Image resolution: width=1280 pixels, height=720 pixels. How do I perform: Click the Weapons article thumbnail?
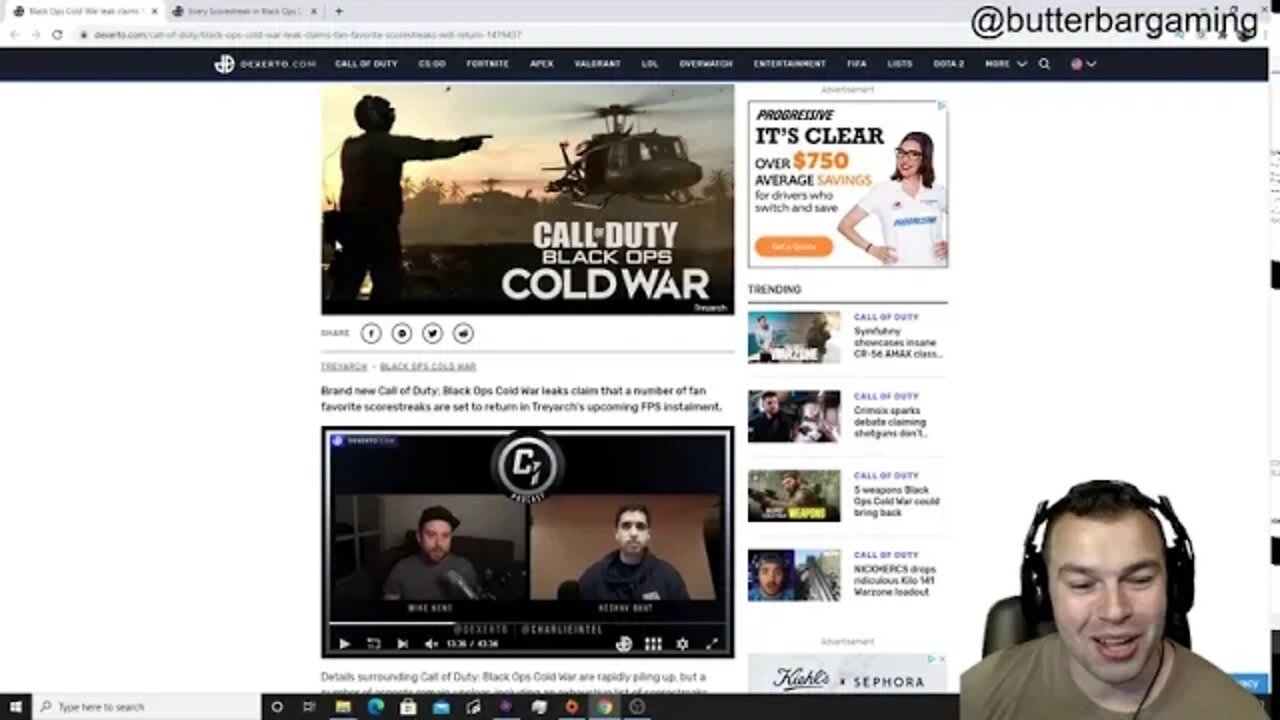coord(794,495)
